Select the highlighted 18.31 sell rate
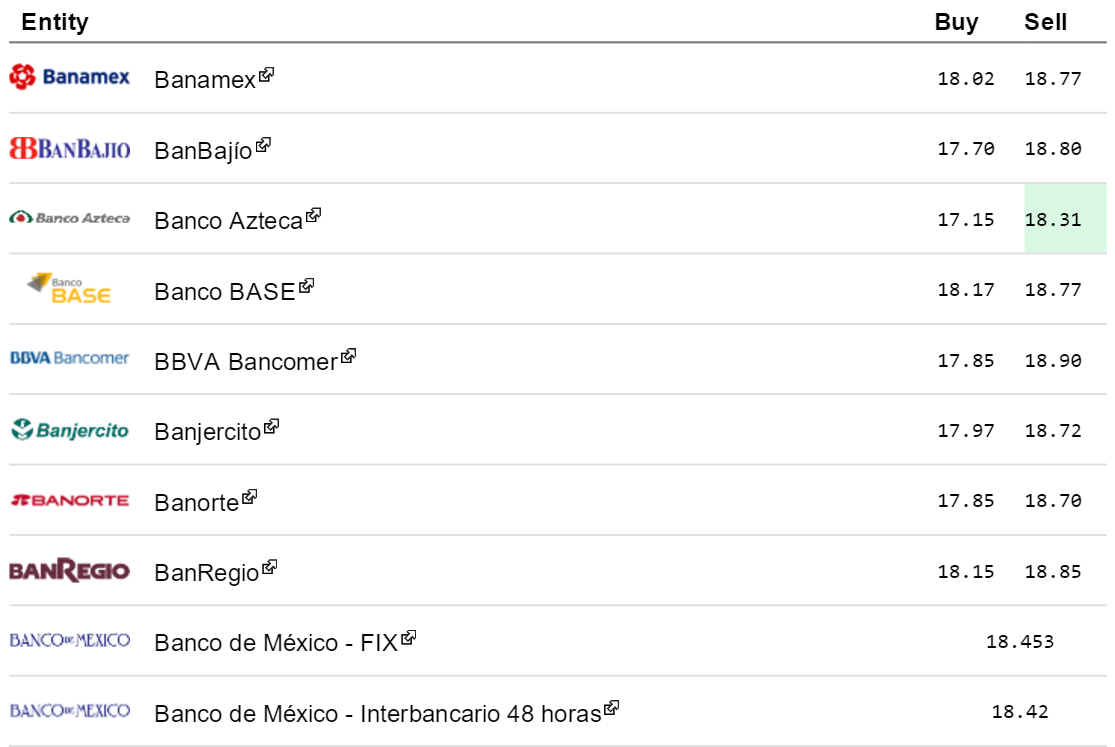This screenshot has height=747, width=1115. [1053, 219]
